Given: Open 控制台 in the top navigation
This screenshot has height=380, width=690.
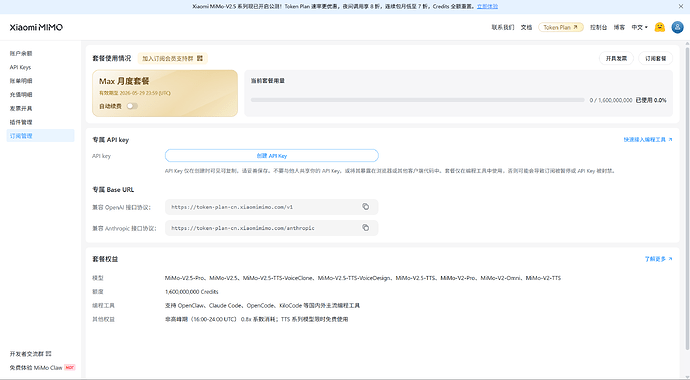Looking at the screenshot, I should tap(598, 27).
